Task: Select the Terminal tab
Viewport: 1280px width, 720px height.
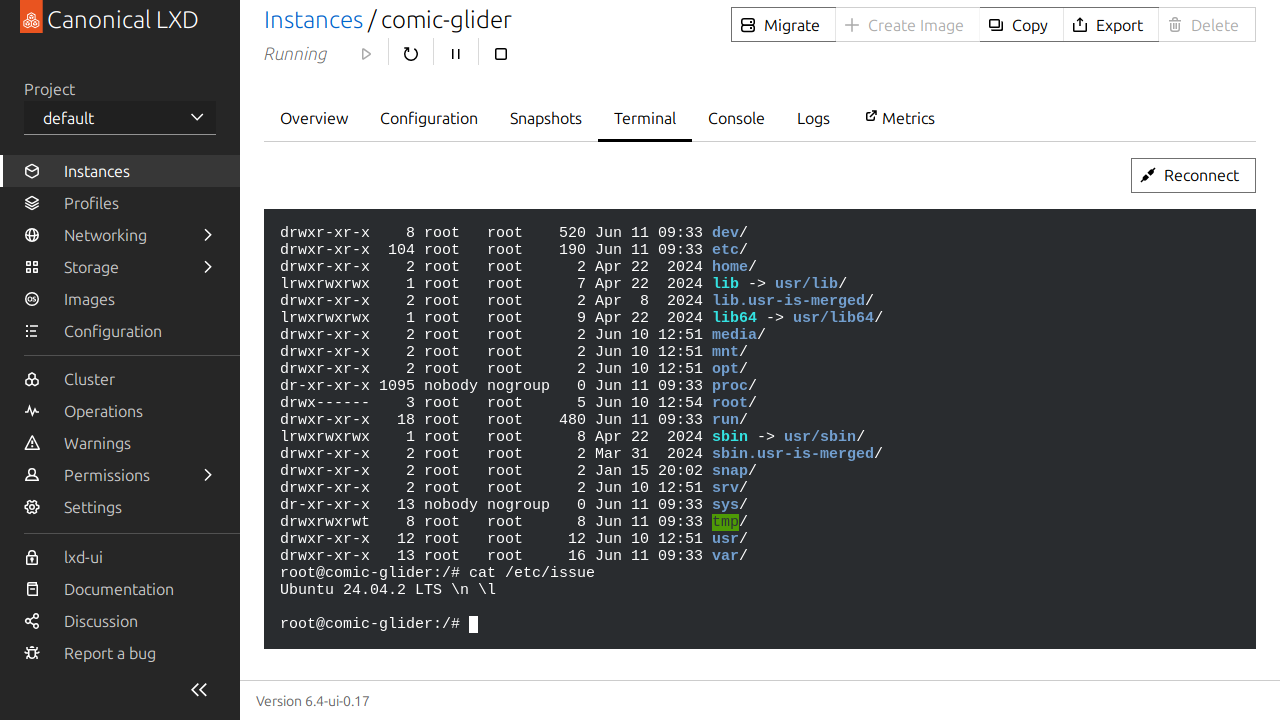Action: (645, 118)
